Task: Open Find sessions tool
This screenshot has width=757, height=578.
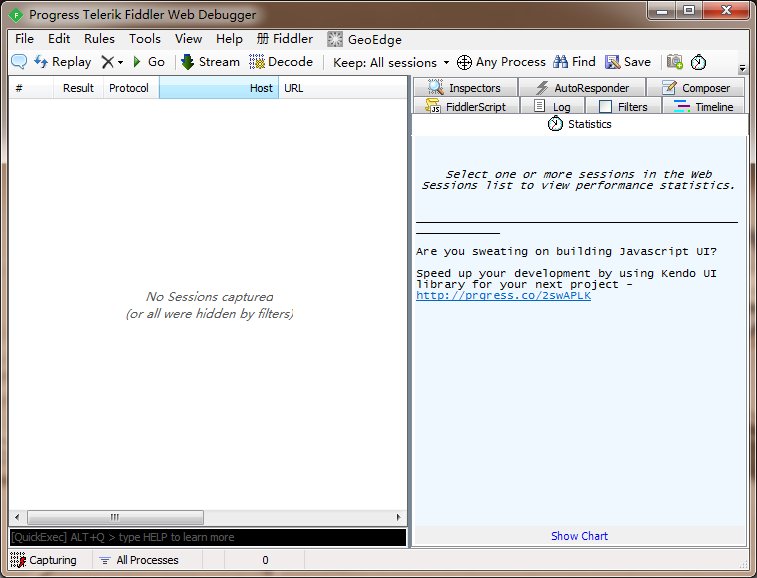Action: coord(575,62)
